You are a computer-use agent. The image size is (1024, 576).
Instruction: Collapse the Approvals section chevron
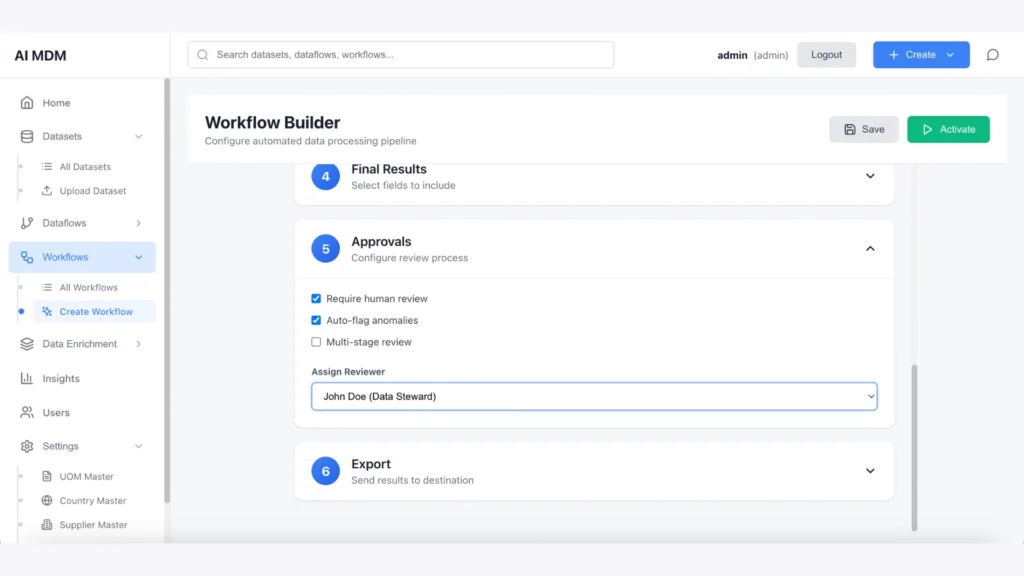click(869, 248)
